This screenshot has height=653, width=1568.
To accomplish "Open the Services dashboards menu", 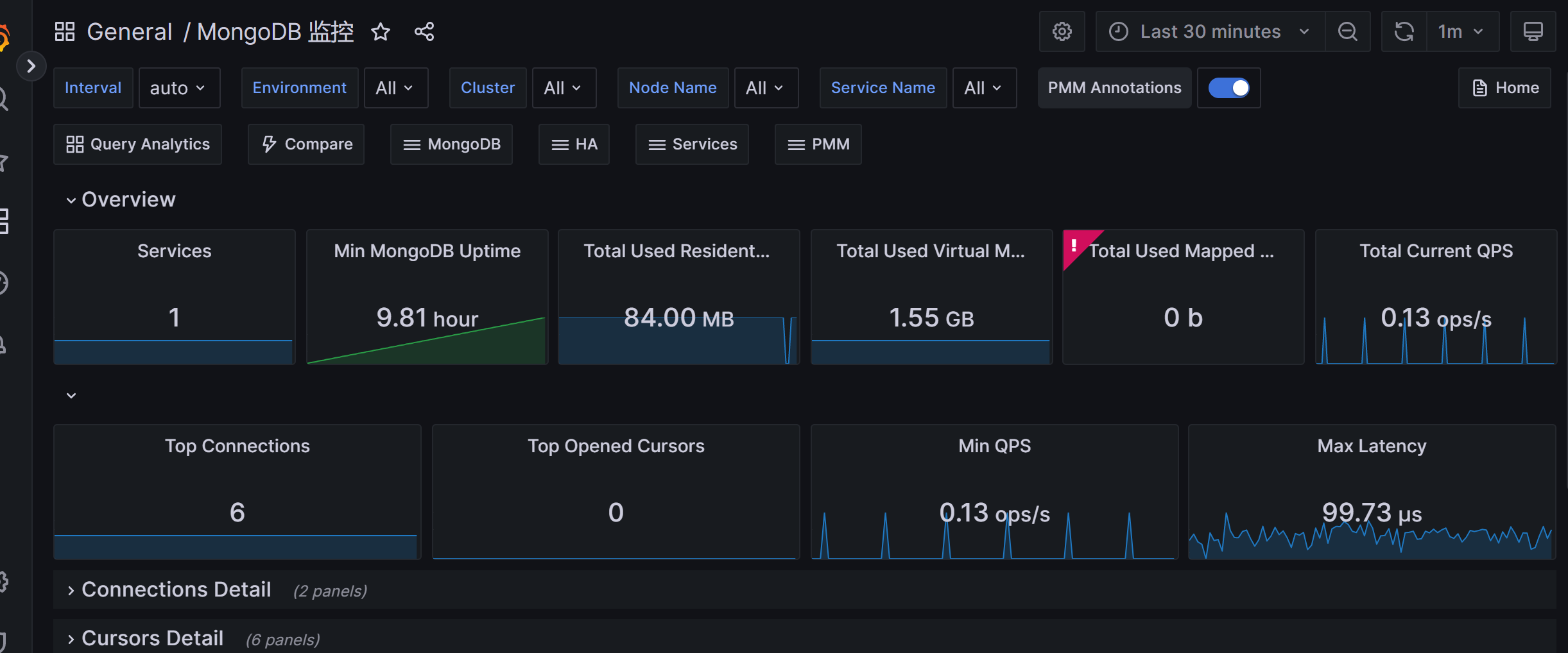I will pyautogui.click(x=693, y=144).
